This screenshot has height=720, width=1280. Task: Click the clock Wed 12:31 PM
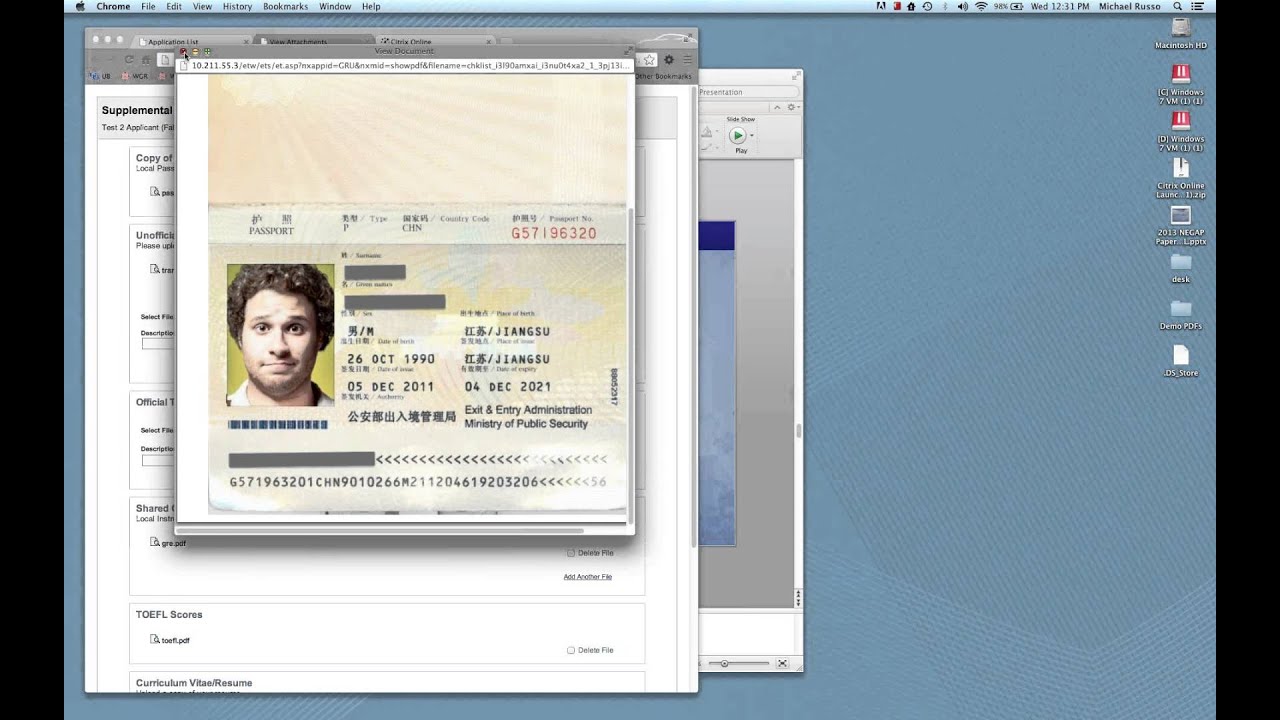(1062, 6)
